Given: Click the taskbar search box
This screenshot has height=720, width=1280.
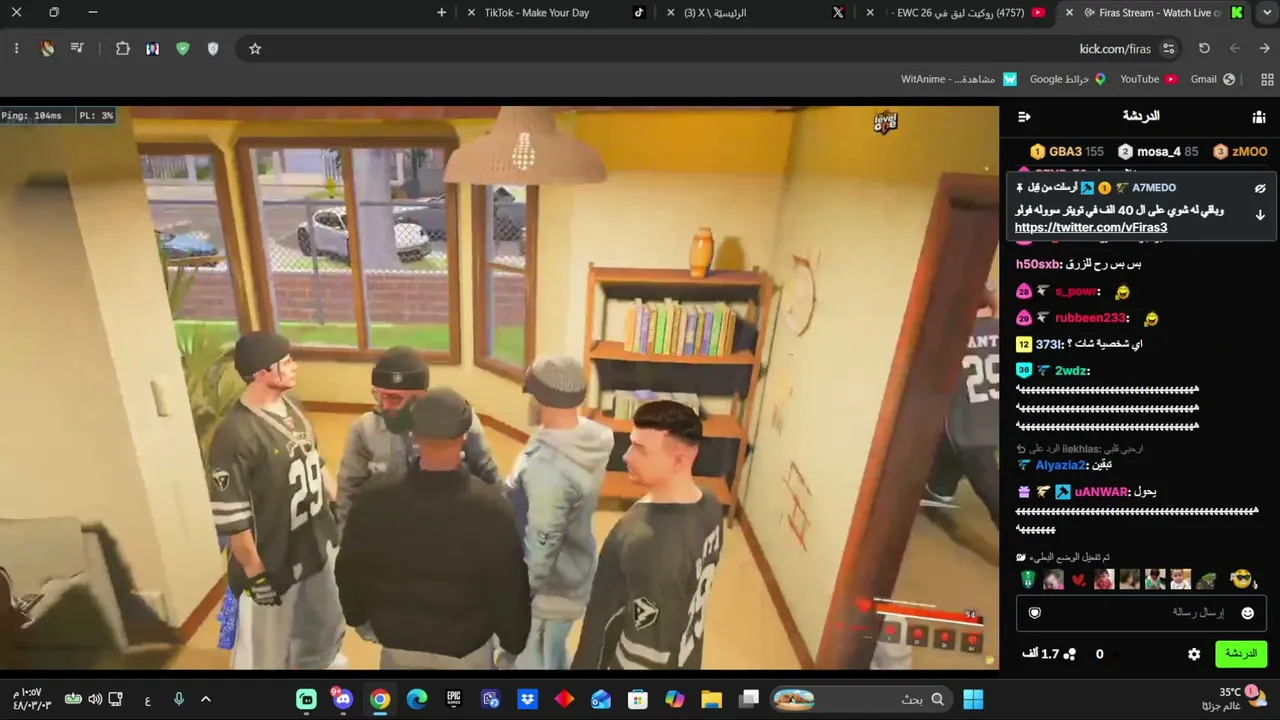Looking at the screenshot, I should coord(863,700).
